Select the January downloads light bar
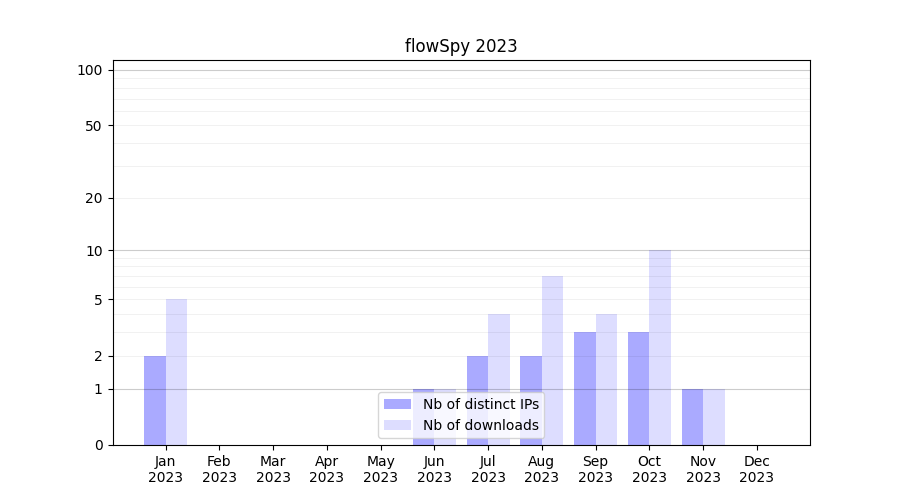The image size is (900, 500). pos(176,372)
